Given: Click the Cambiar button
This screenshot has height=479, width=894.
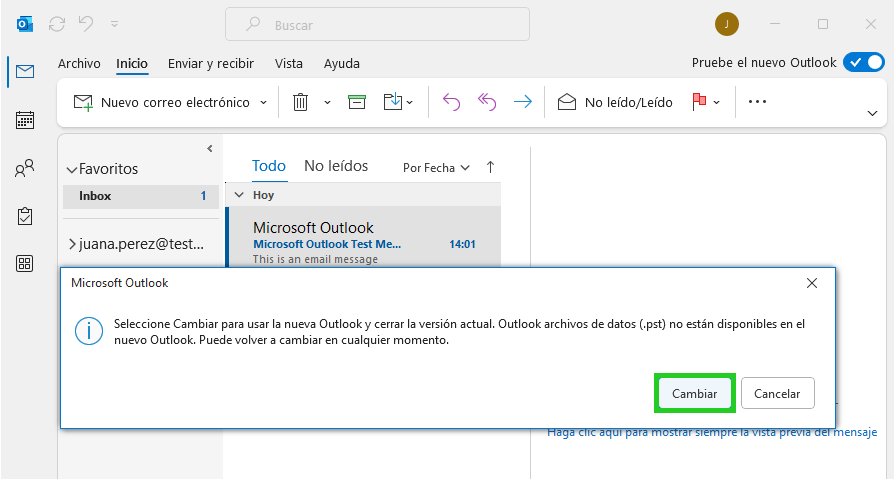Looking at the screenshot, I should (694, 393).
